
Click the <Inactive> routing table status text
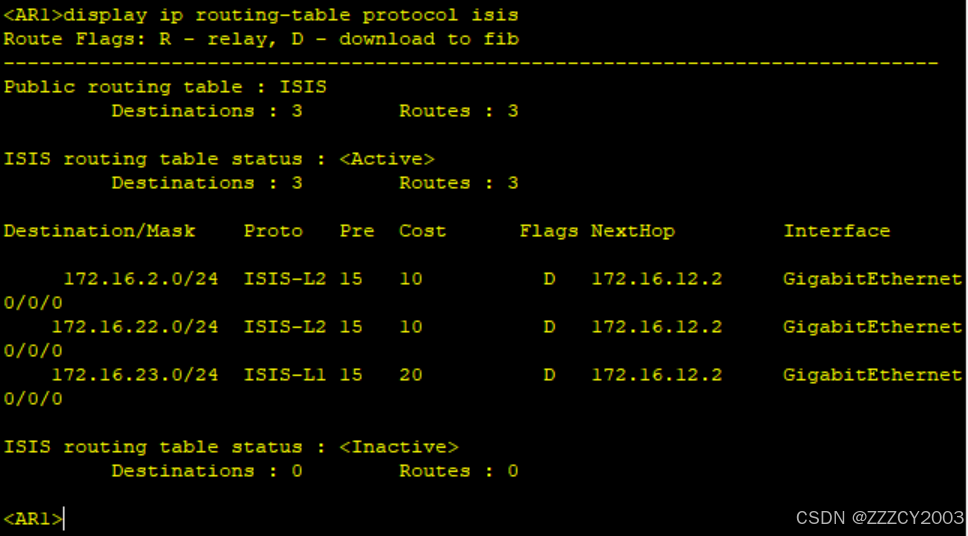click(x=399, y=447)
